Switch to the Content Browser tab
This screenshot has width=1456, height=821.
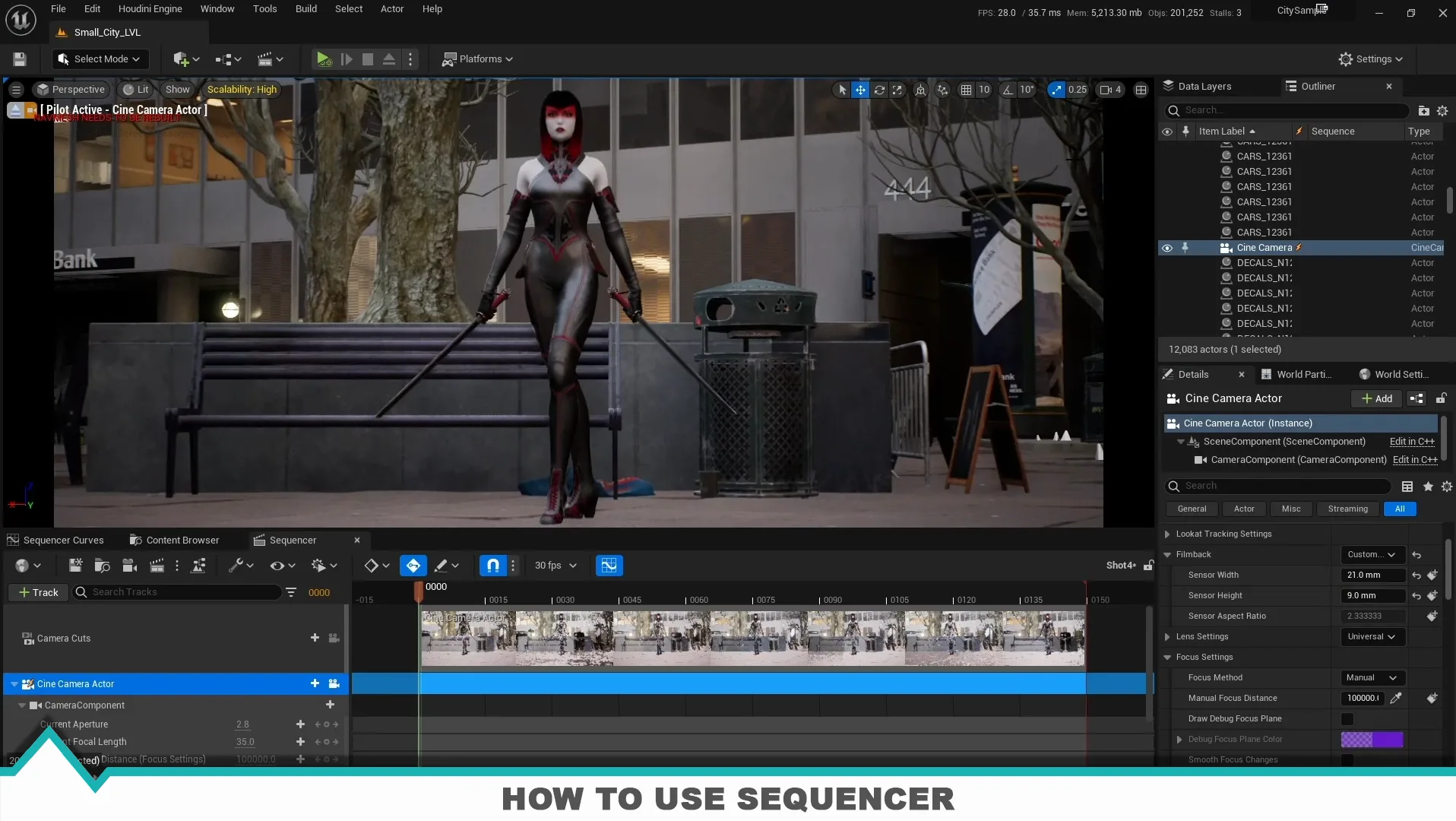coord(181,540)
